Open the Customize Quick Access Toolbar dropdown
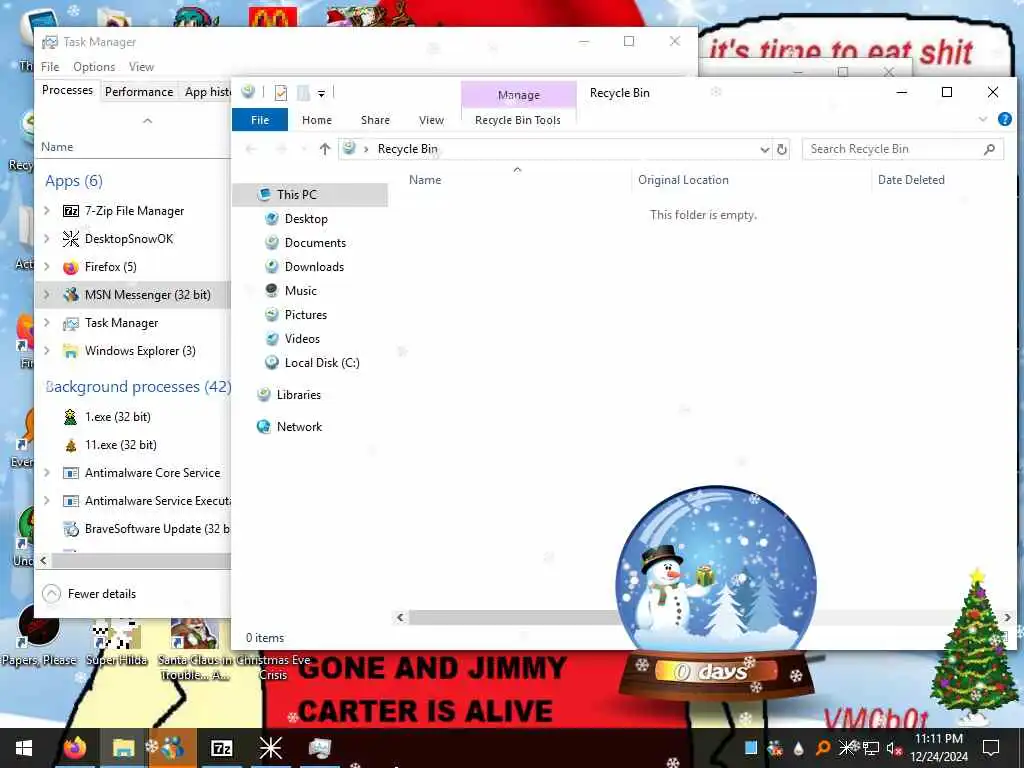Screen dimensions: 1024x768 (x=321, y=94)
